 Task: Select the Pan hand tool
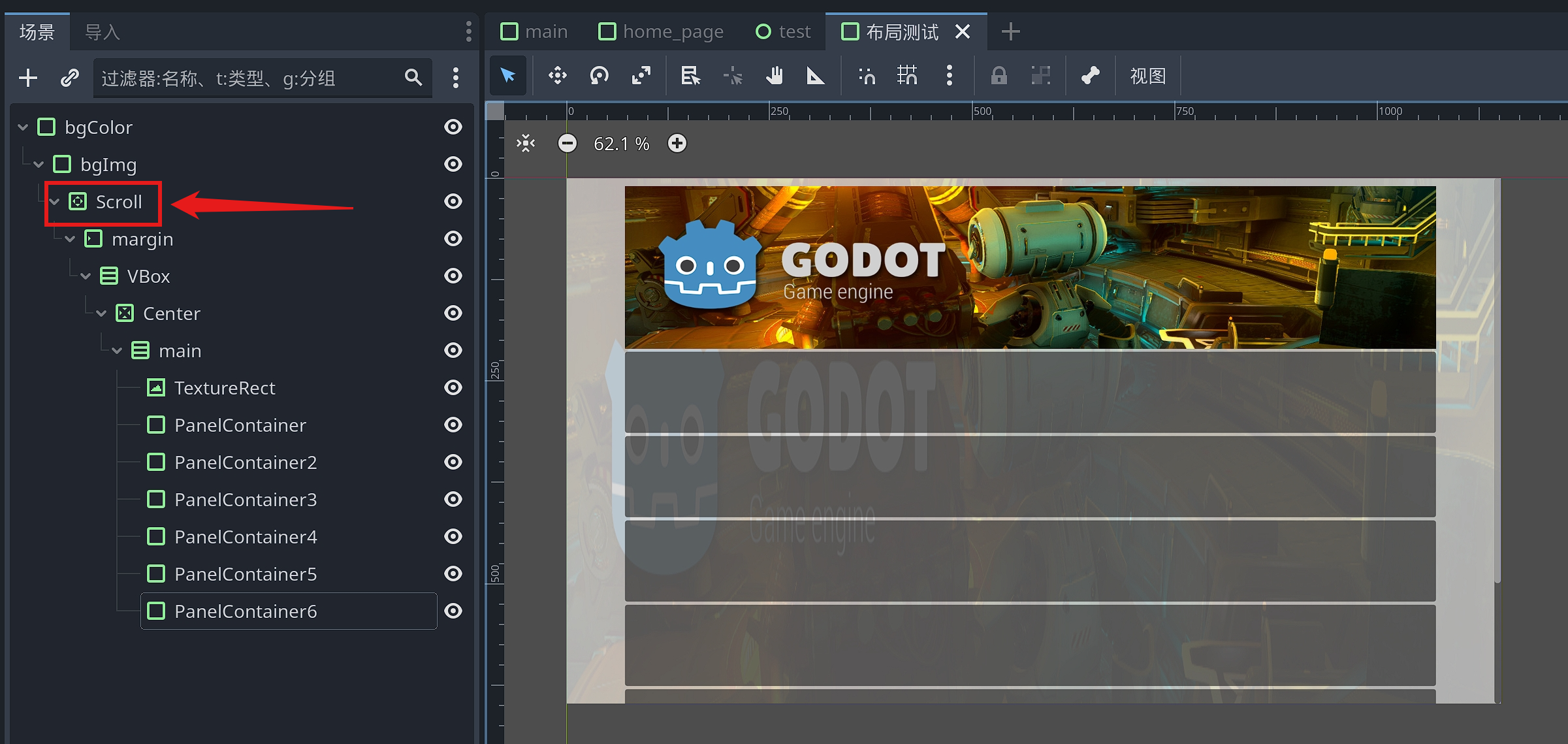click(775, 76)
